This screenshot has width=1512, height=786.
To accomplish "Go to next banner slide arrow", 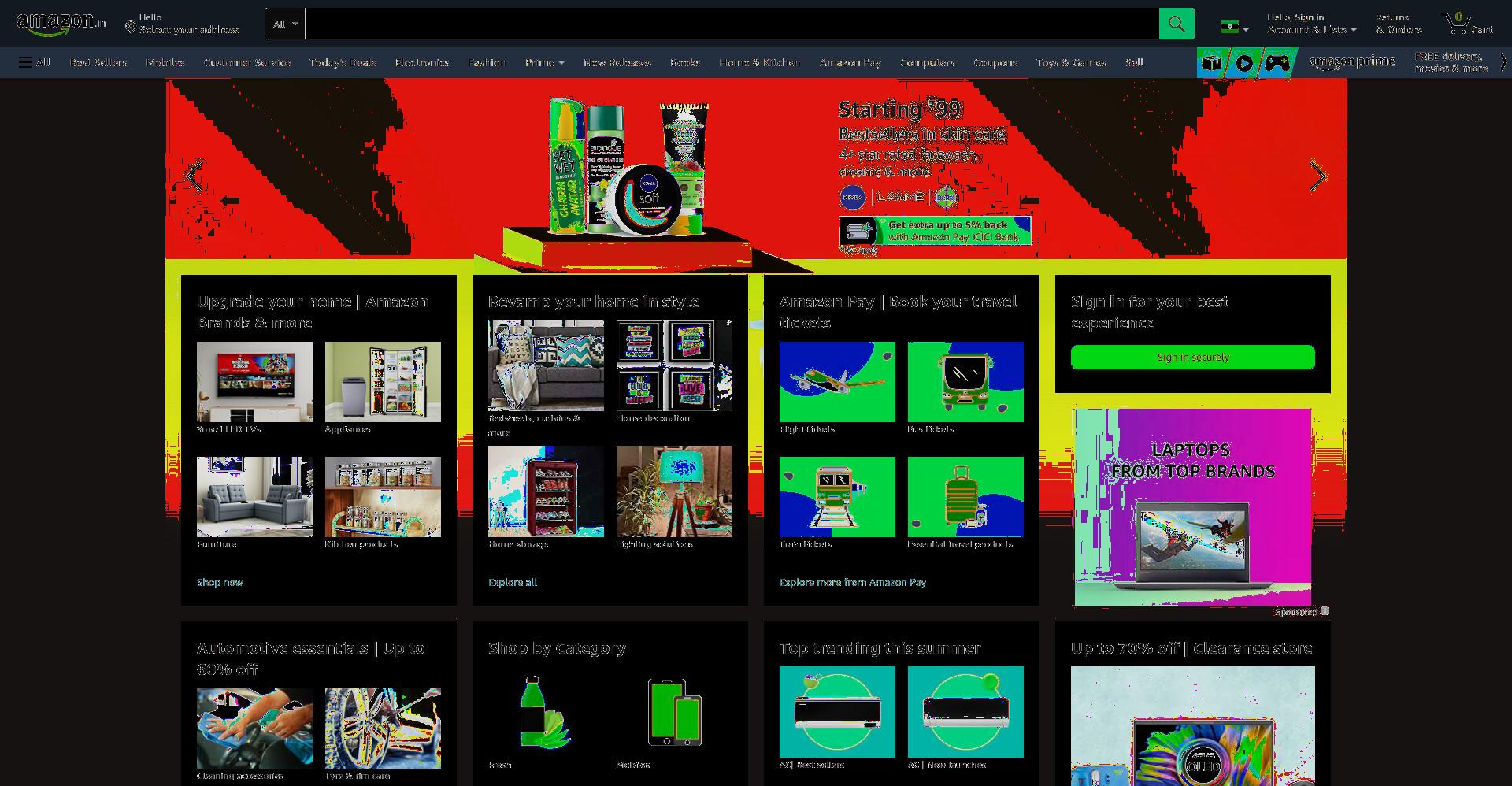I will click(x=1318, y=175).
